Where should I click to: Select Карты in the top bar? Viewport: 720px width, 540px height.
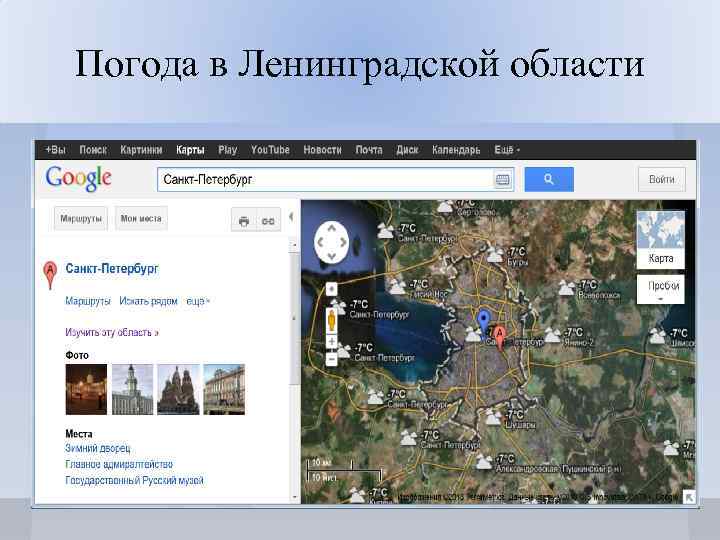[x=190, y=150]
